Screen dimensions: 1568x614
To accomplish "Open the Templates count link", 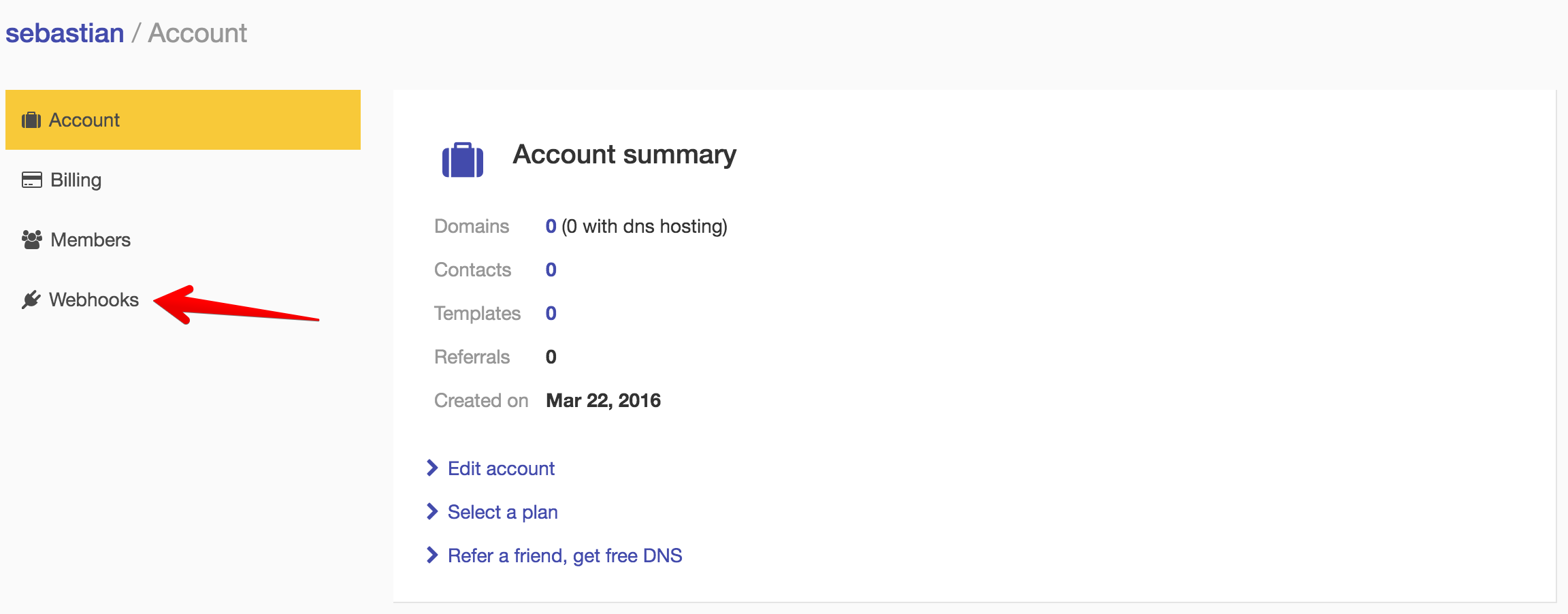I will click(551, 313).
